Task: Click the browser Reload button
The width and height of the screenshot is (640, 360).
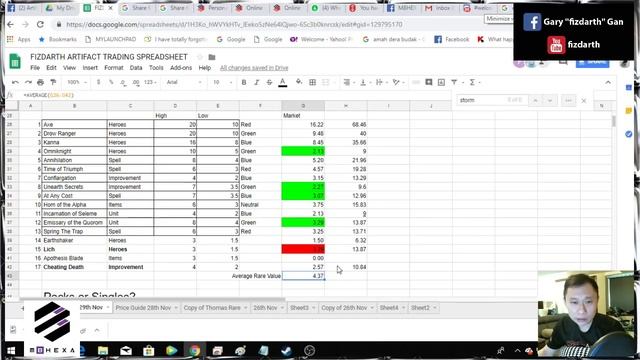Action: pos(40,24)
